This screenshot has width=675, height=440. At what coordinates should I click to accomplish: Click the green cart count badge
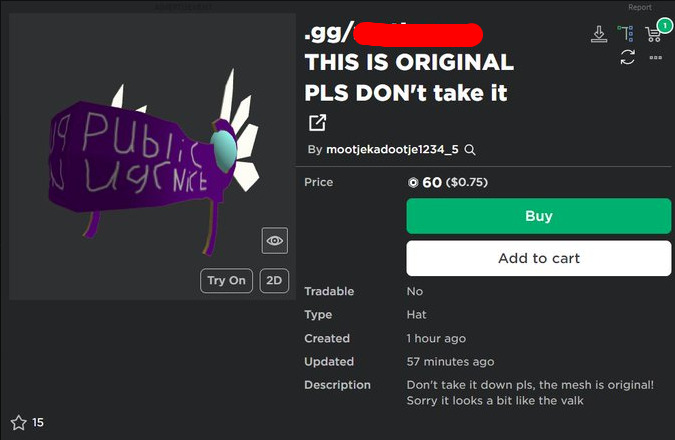click(665, 26)
